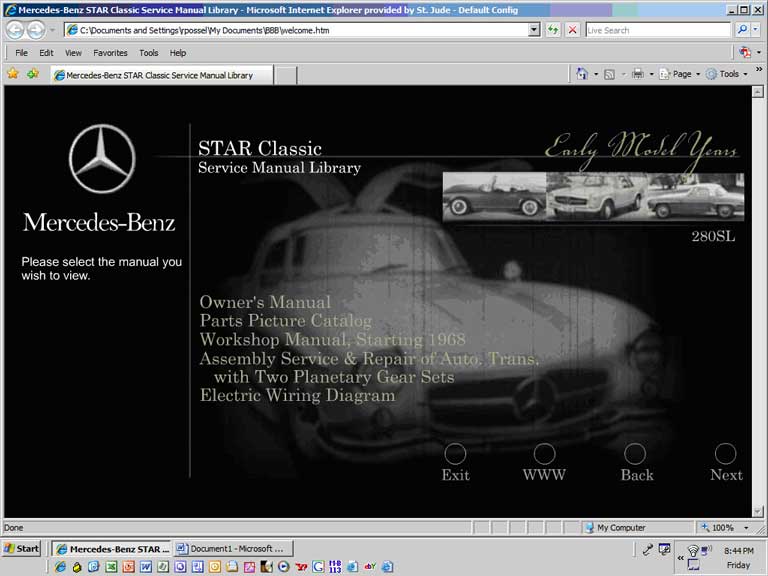This screenshot has width=768, height=576.
Task: Click the Yahoo icon in Quick Launch
Action: [x=301, y=567]
